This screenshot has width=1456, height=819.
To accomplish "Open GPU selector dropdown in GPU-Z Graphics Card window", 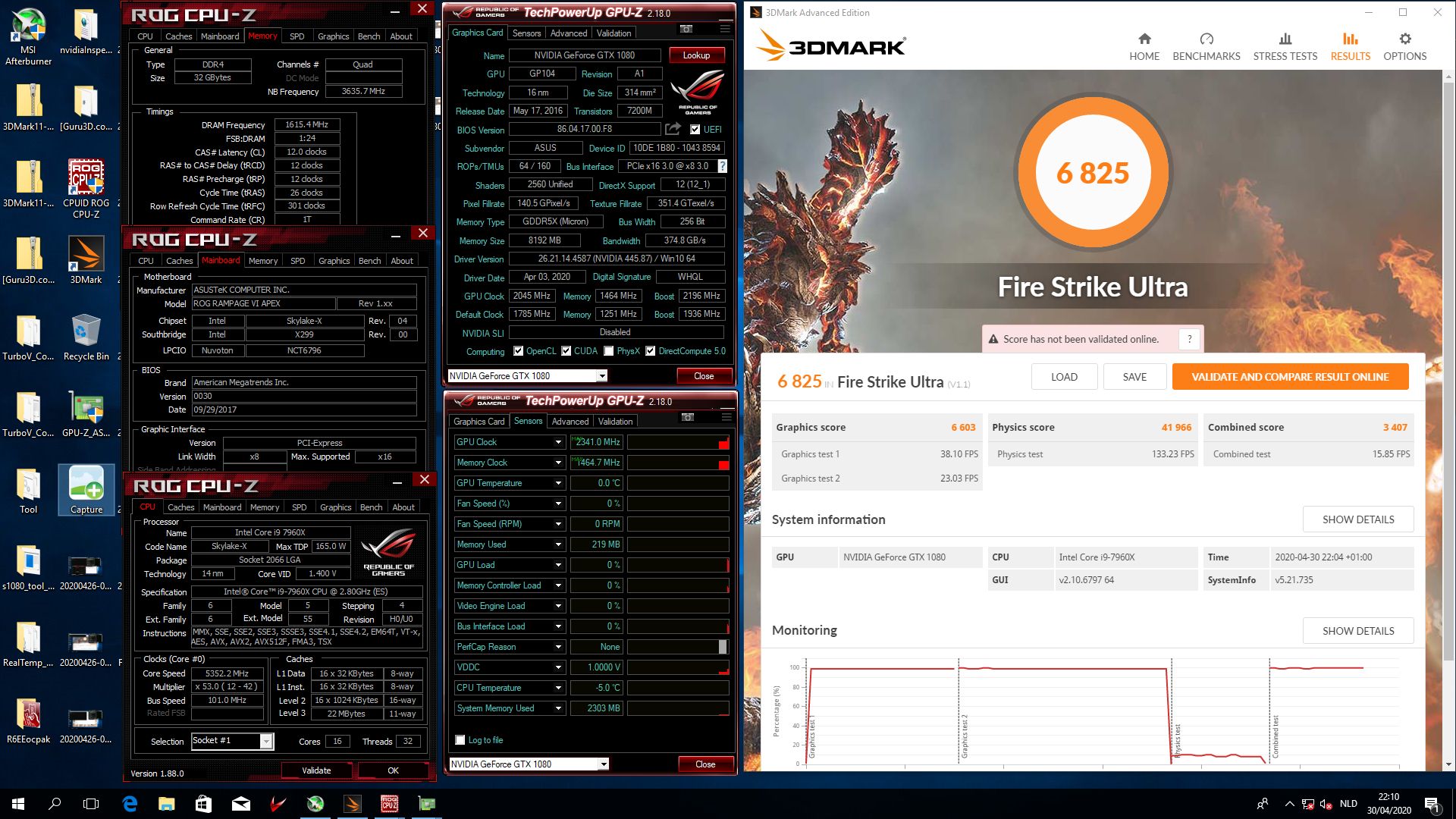I will click(602, 376).
